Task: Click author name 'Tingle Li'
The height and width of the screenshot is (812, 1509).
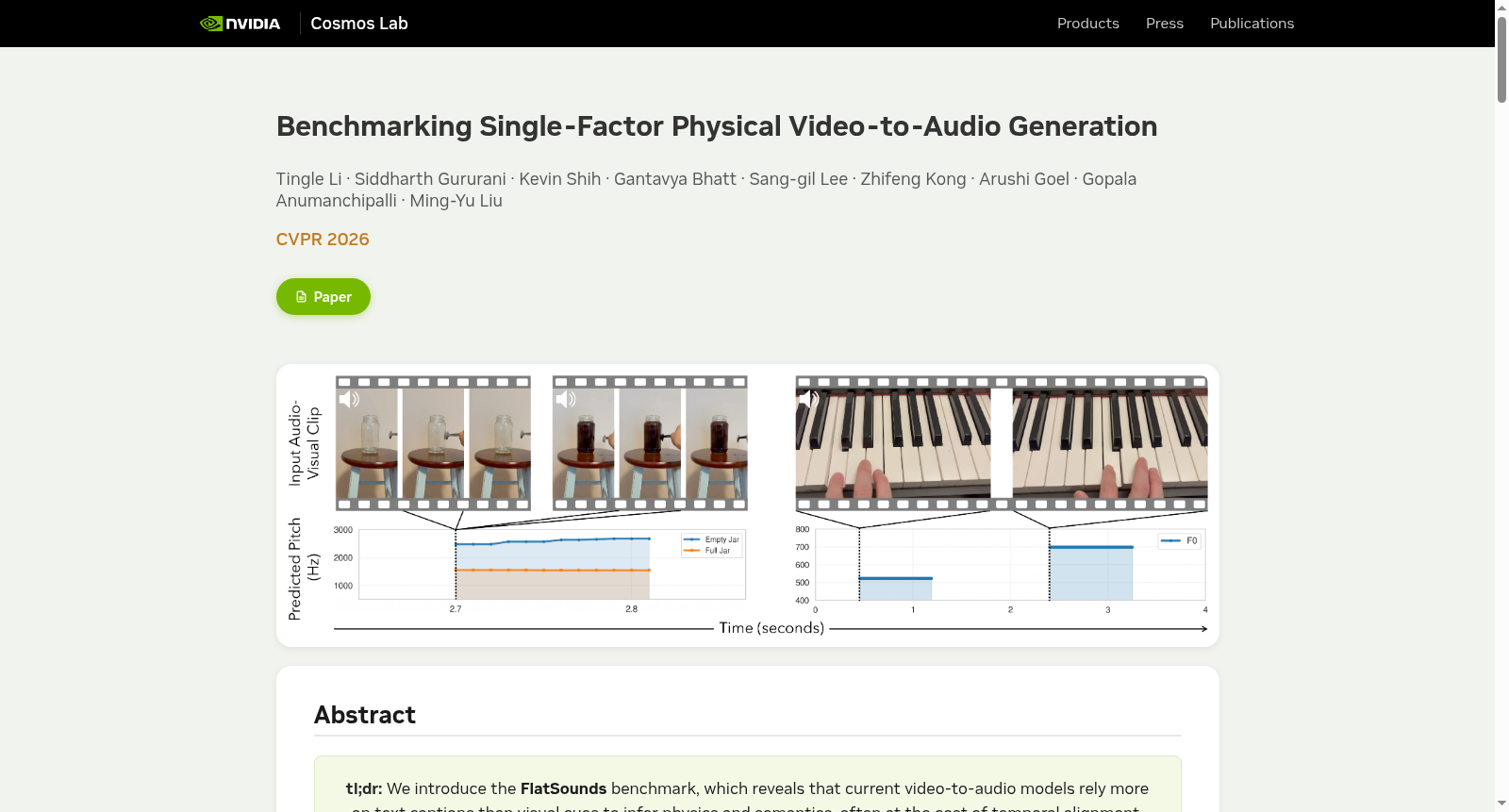Action: pos(309,179)
